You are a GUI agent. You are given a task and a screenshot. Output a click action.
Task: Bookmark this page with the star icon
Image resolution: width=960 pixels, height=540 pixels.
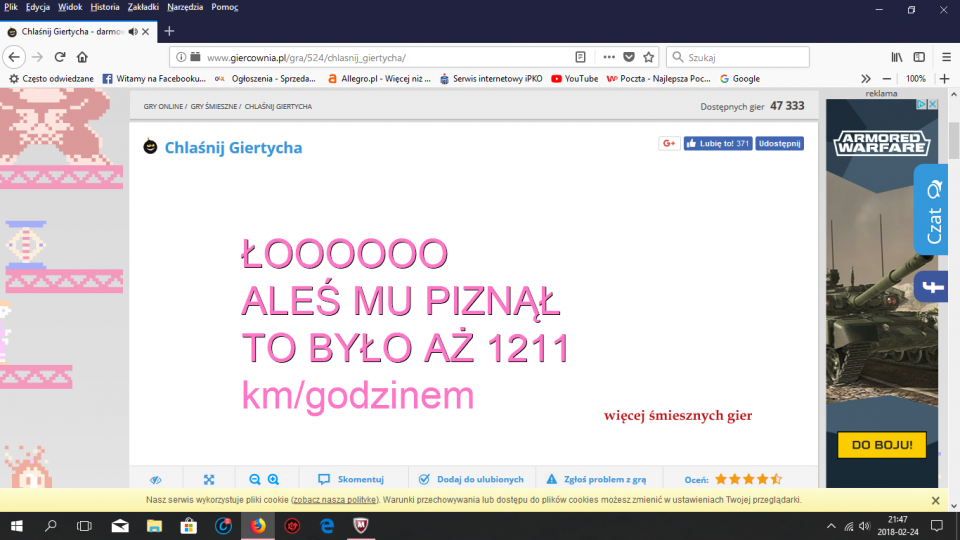pyautogui.click(x=648, y=57)
